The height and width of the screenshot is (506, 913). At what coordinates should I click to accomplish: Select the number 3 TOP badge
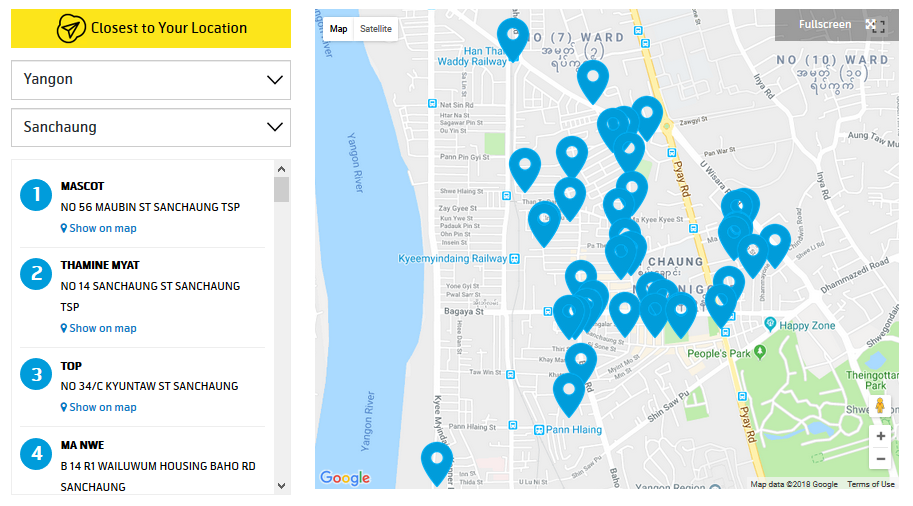click(36, 374)
